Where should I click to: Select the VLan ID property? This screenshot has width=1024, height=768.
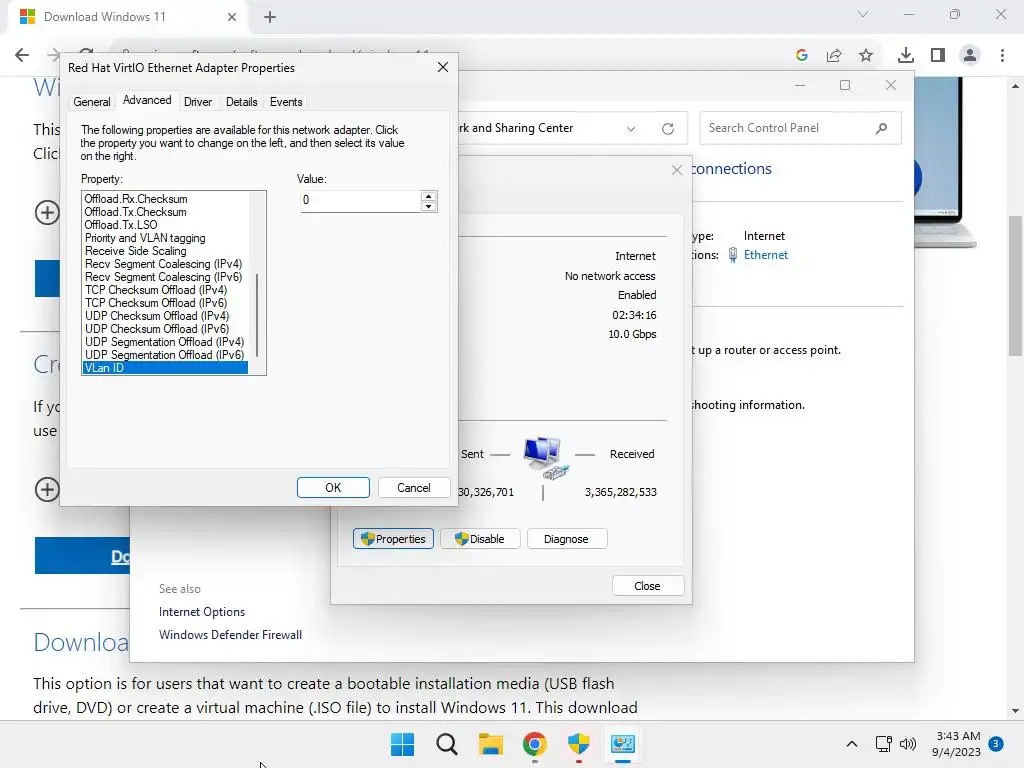[165, 368]
